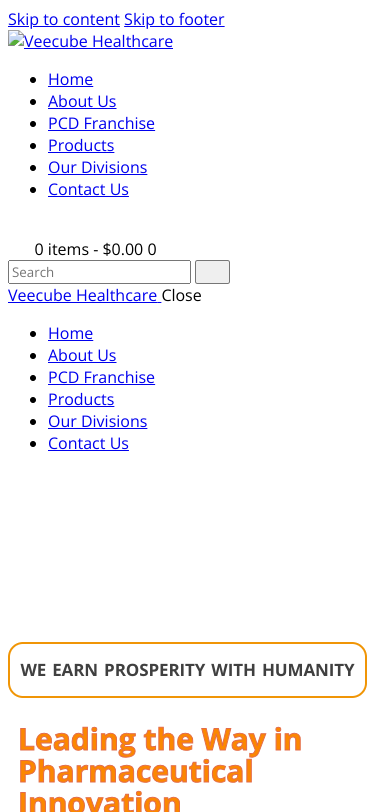Click the blank search submit button

coord(212,272)
